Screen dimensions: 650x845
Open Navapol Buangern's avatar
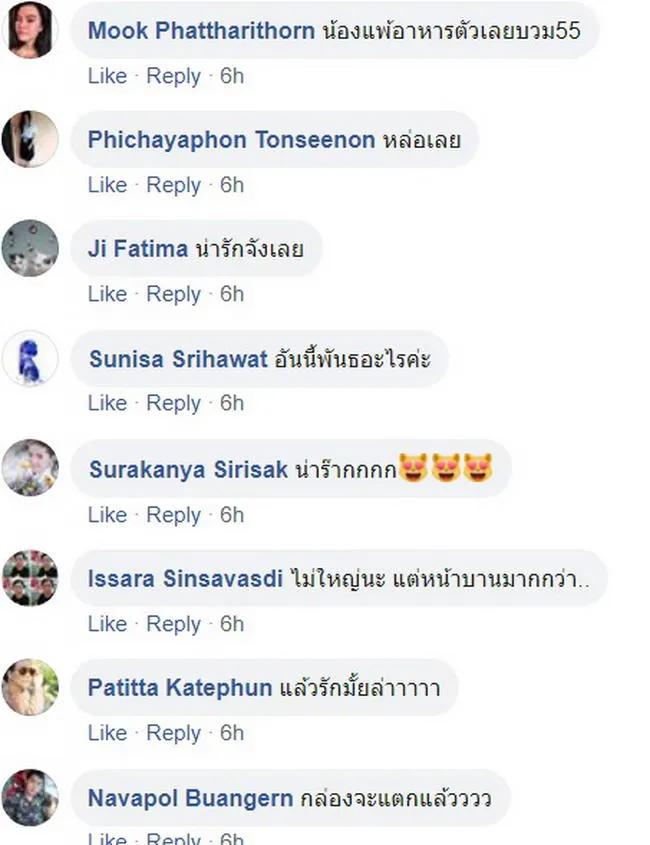click(x=30, y=797)
